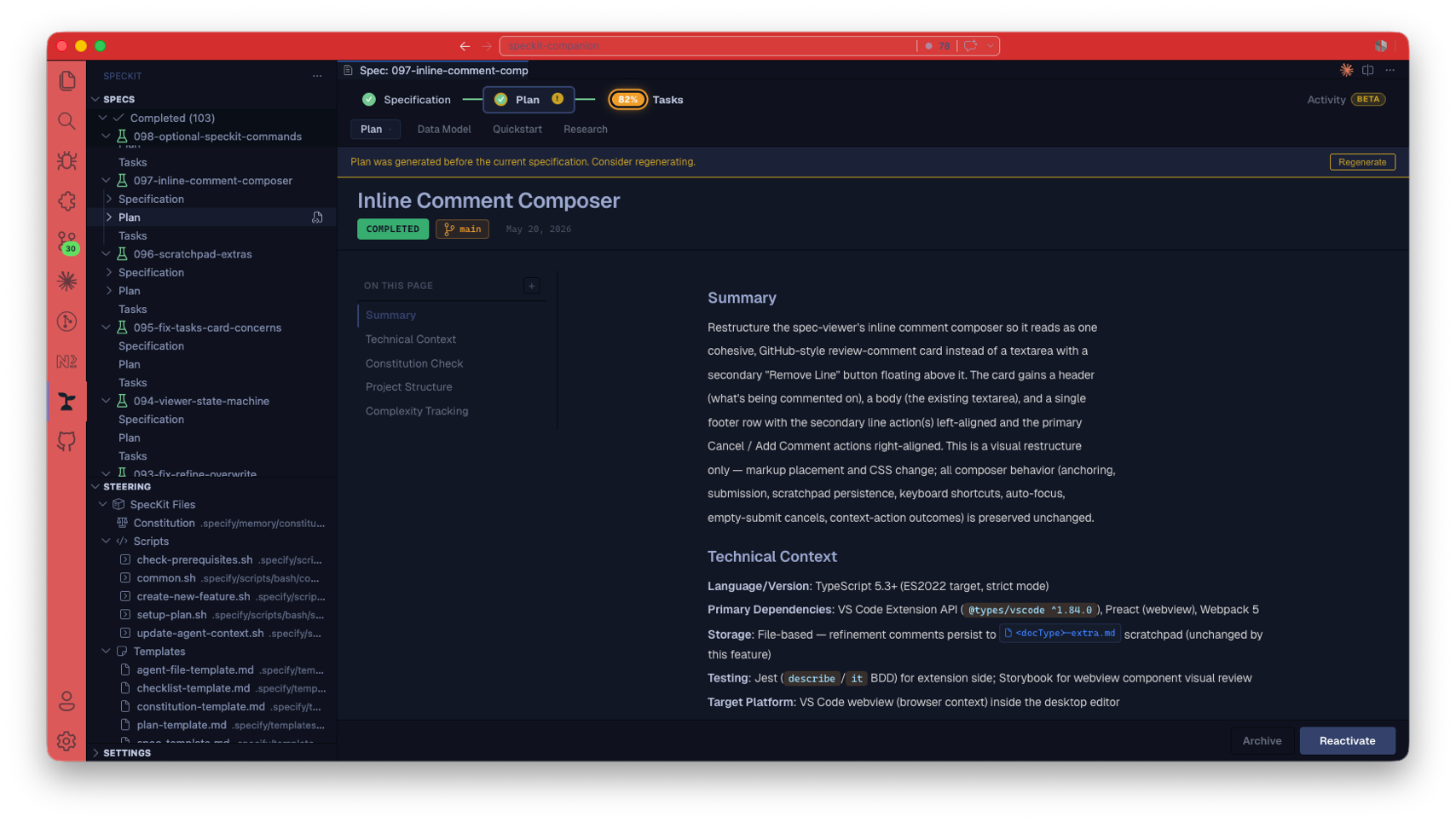Click the Regenerate button
The width and height of the screenshot is (1456, 823).
[x=1362, y=162]
